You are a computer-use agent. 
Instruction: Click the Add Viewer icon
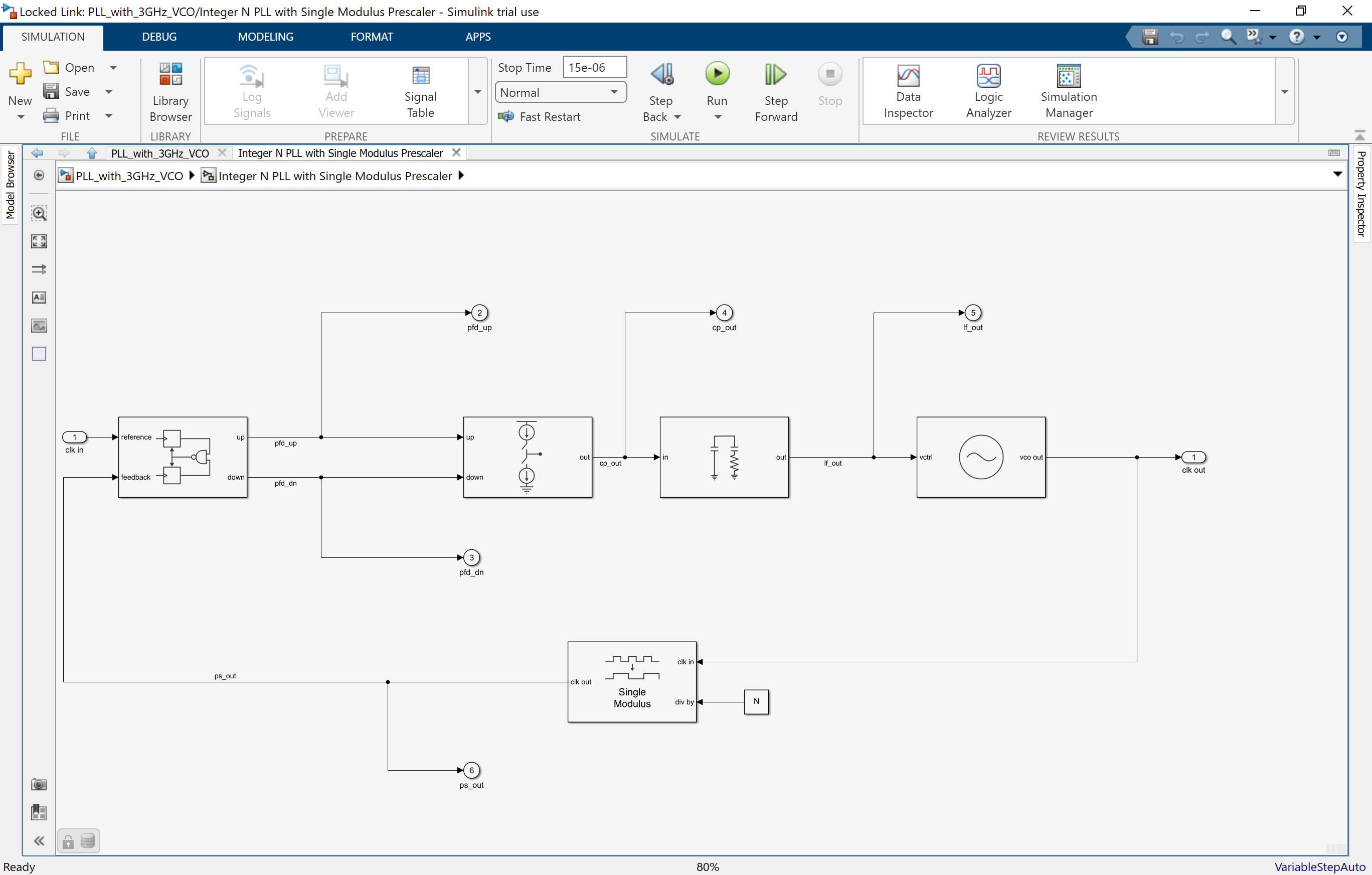335,90
